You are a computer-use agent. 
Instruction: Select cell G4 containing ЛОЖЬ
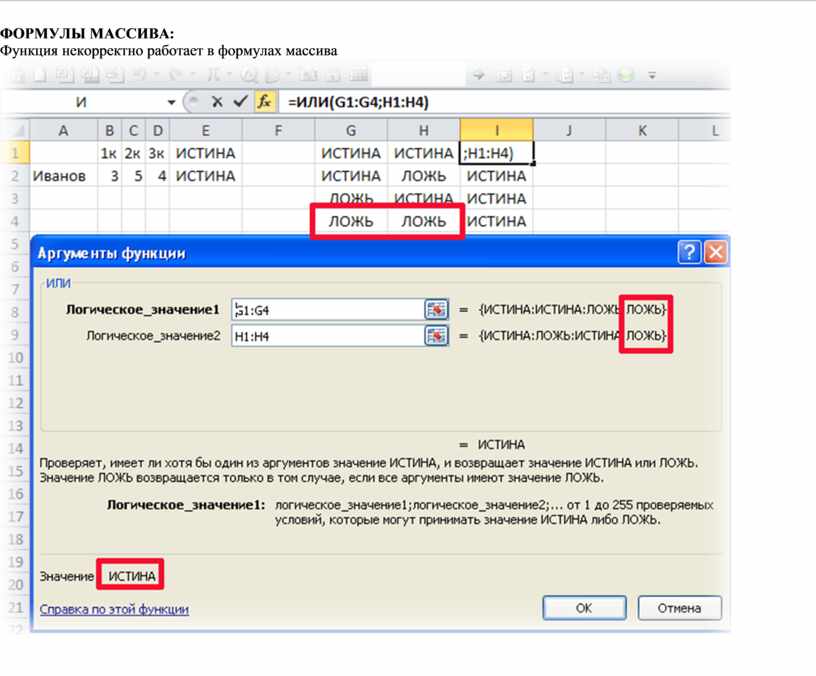351,221
